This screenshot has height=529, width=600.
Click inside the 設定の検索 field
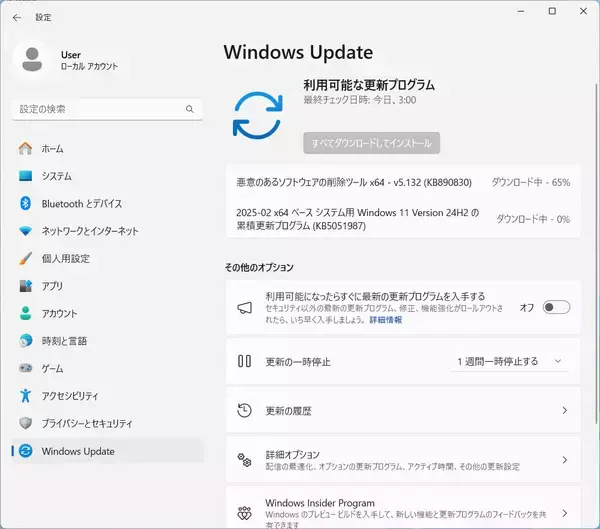click(x=107, y=109)
